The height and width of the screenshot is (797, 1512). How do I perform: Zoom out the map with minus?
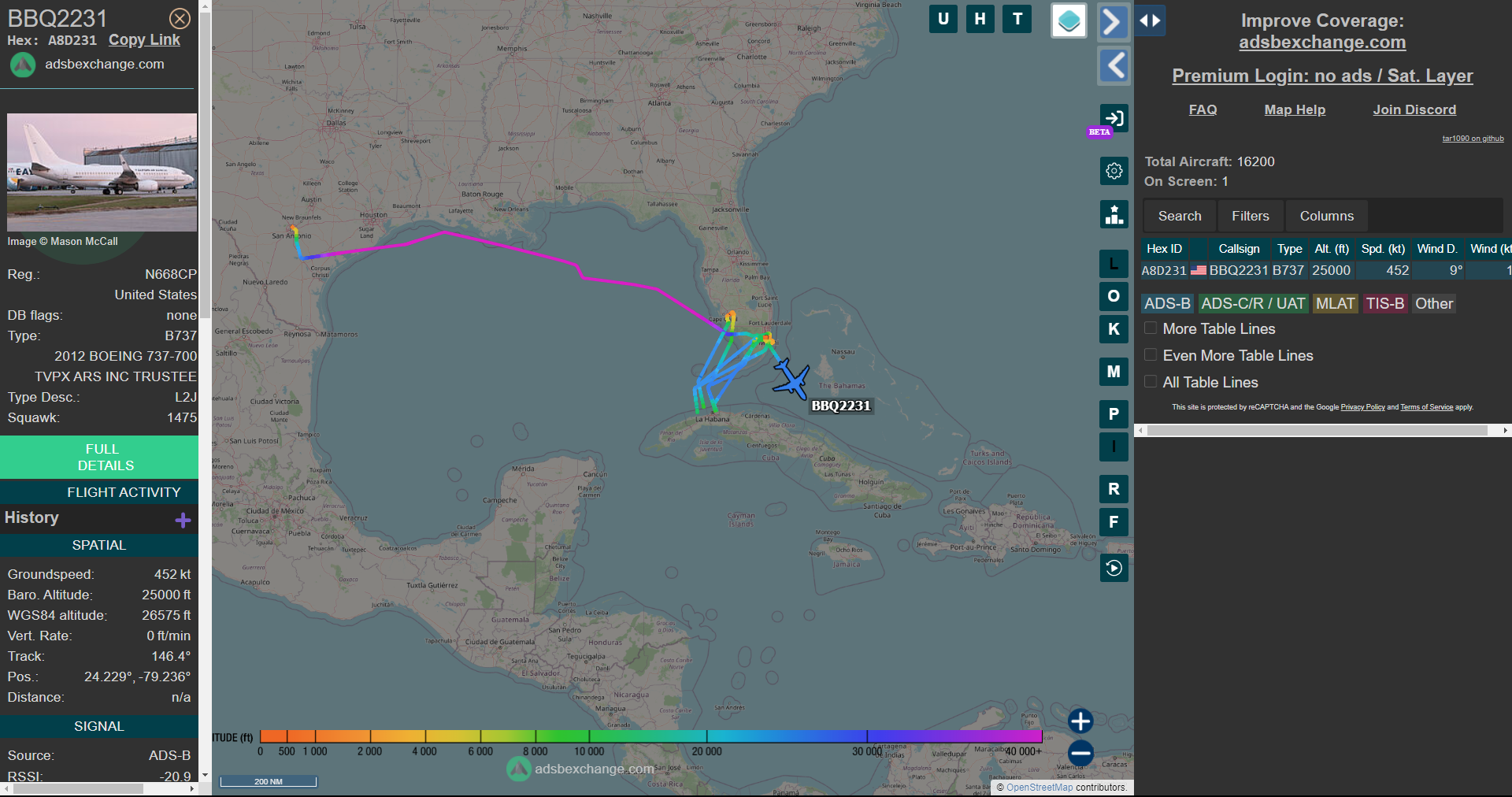tap(1080, 753)
